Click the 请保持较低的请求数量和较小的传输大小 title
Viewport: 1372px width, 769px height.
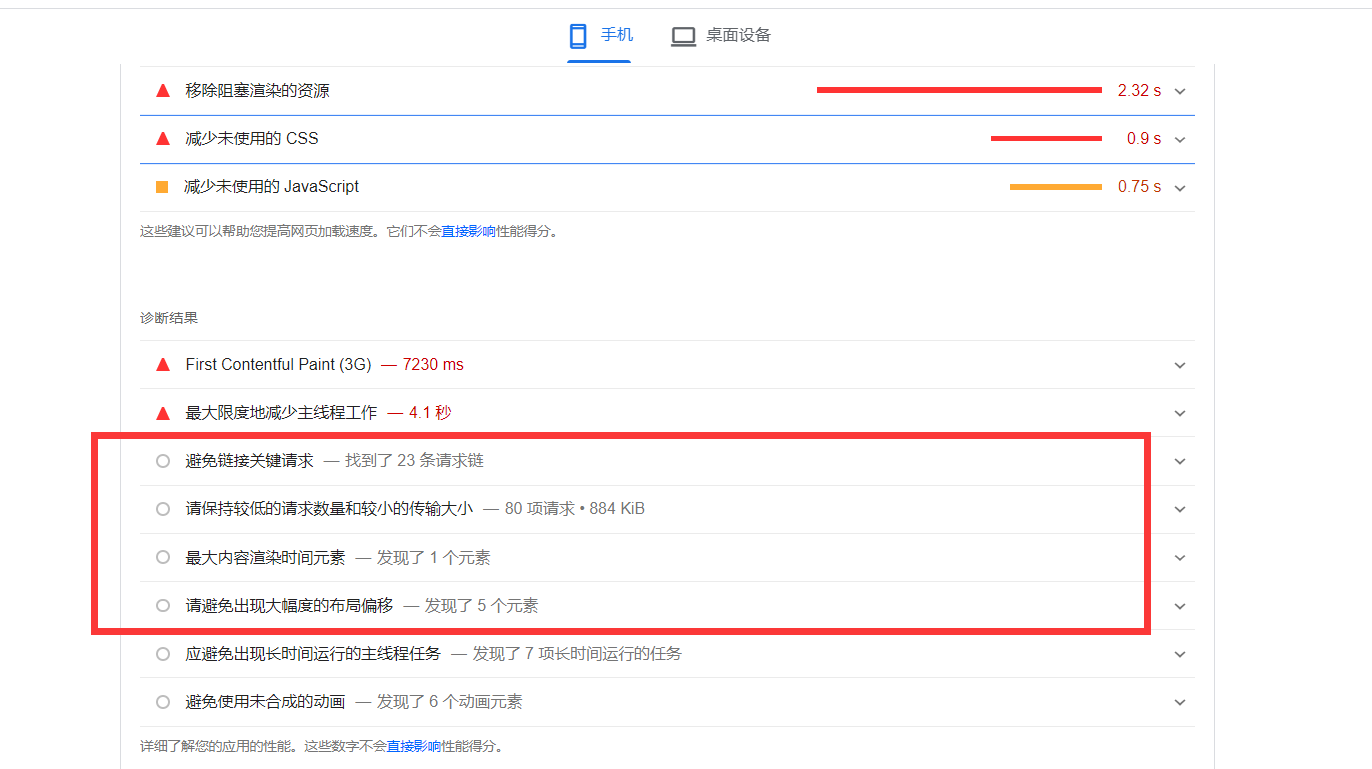[329, 509]
